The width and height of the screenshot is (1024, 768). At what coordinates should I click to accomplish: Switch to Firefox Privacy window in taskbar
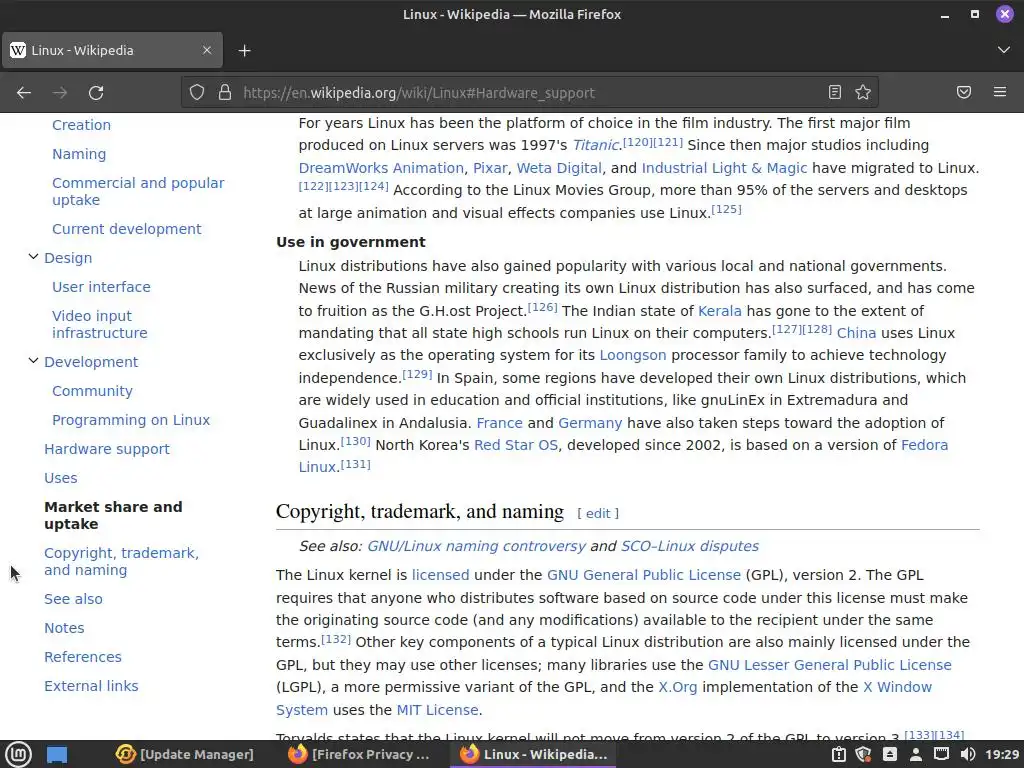tap(359, 754)
